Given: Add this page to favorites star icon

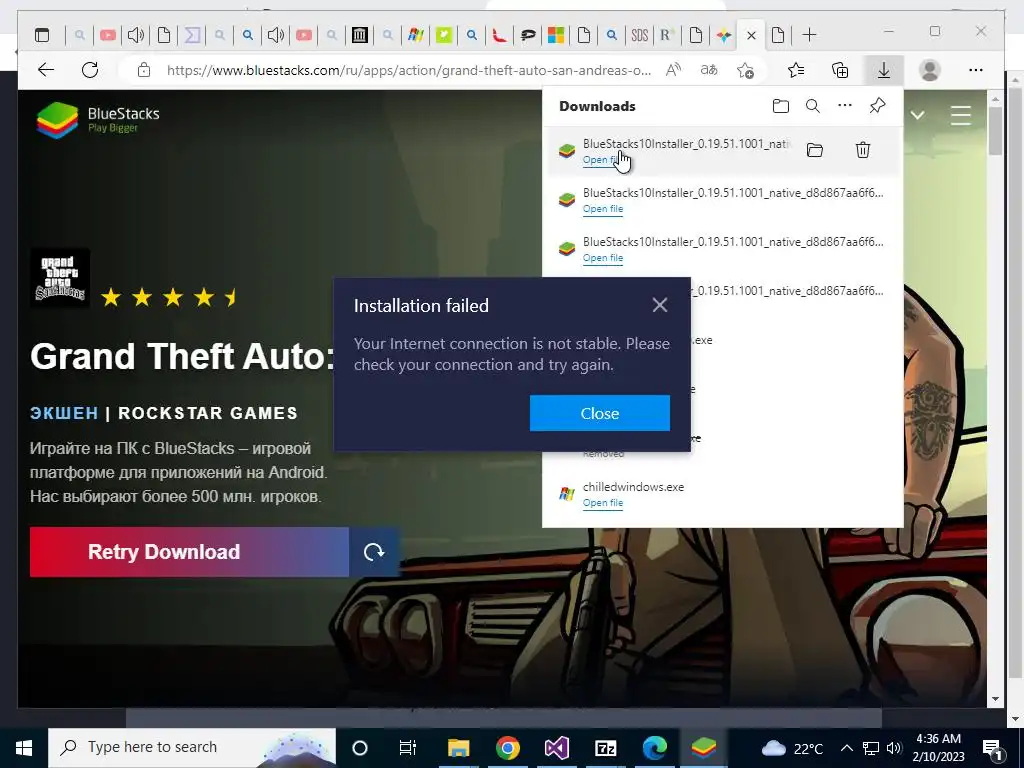Looking at the screenshot, I should click(745, 70).
